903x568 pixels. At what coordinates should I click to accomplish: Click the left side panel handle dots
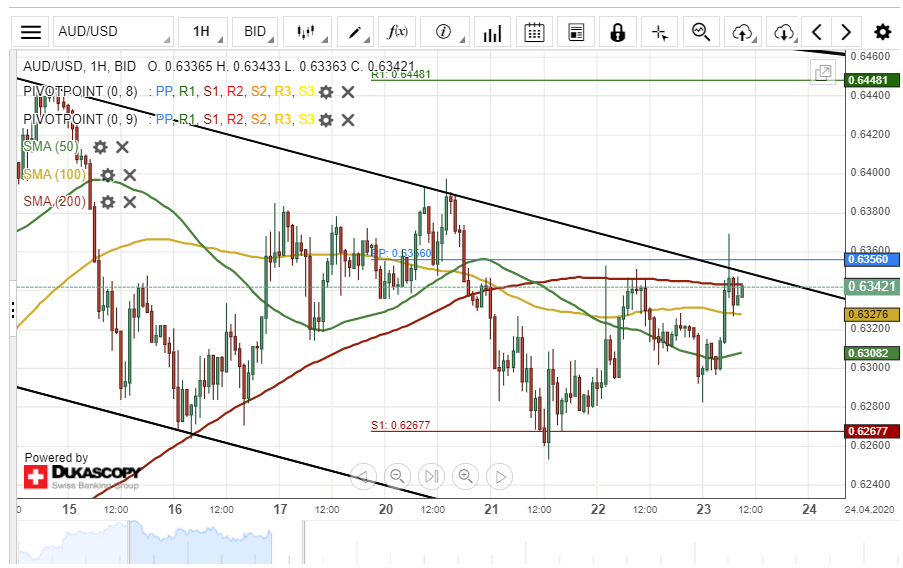(x=13, y=309)
